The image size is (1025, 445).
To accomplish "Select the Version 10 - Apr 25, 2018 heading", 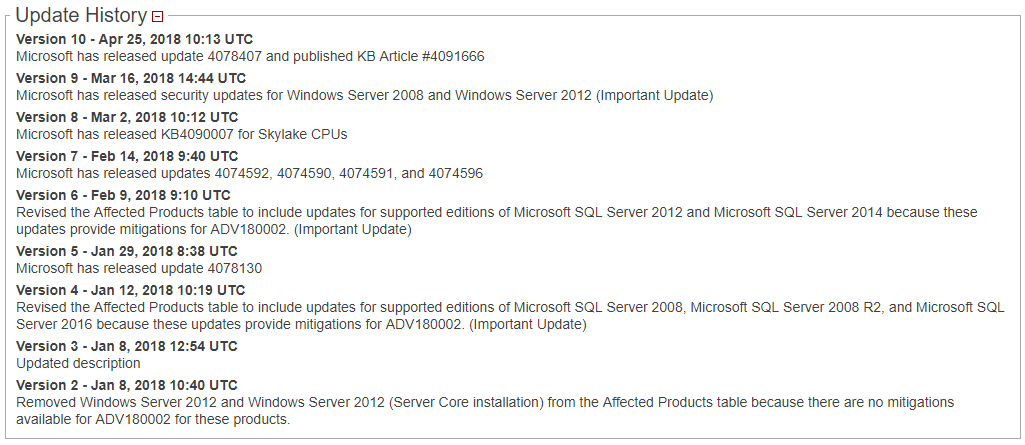I will point(135,39).
